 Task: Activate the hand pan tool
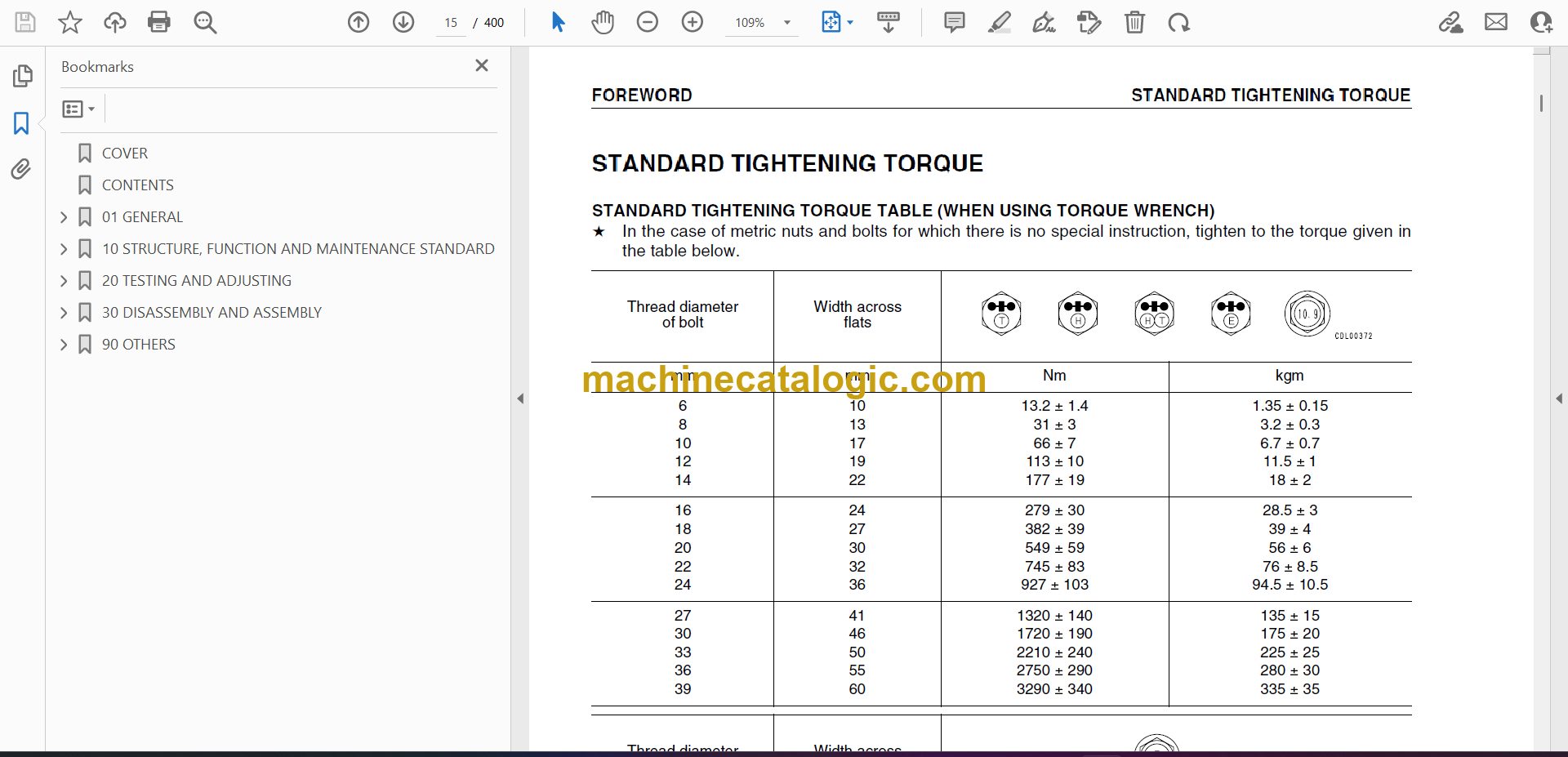(x=603, y=22)
